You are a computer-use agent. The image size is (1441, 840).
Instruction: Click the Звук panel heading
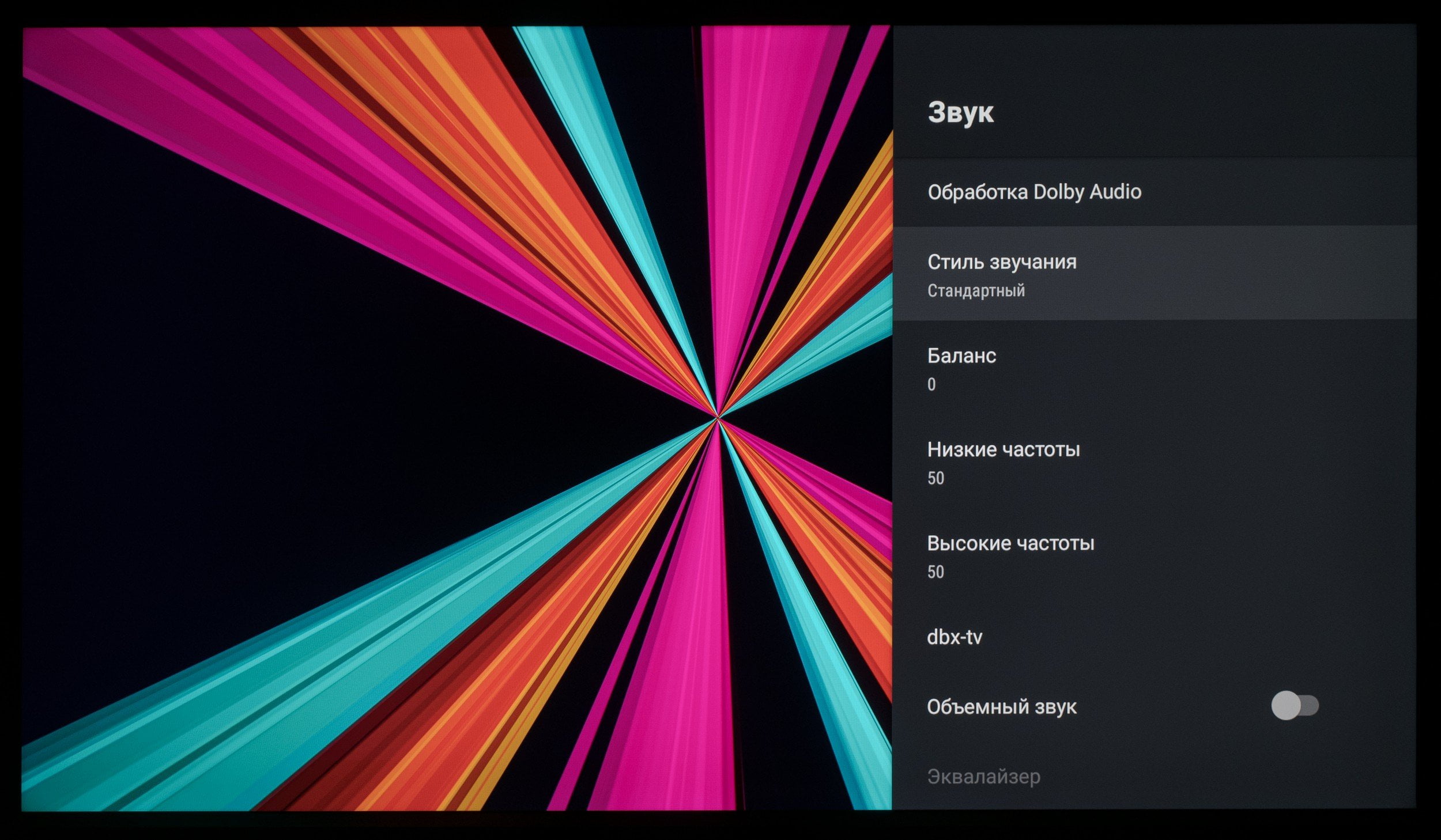pos(960,112)
